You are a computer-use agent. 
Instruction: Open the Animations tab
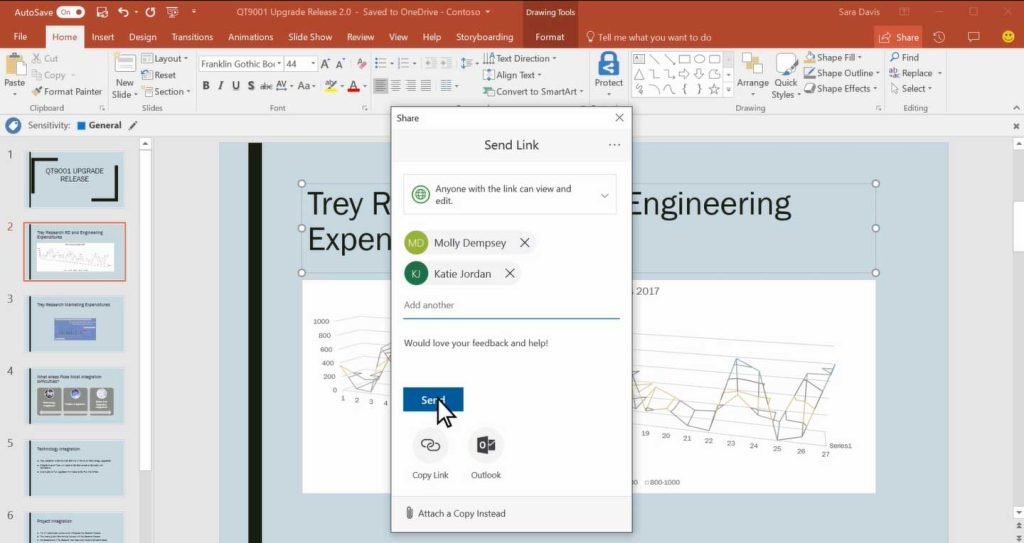pyautogui.click(x=250, y=37)
